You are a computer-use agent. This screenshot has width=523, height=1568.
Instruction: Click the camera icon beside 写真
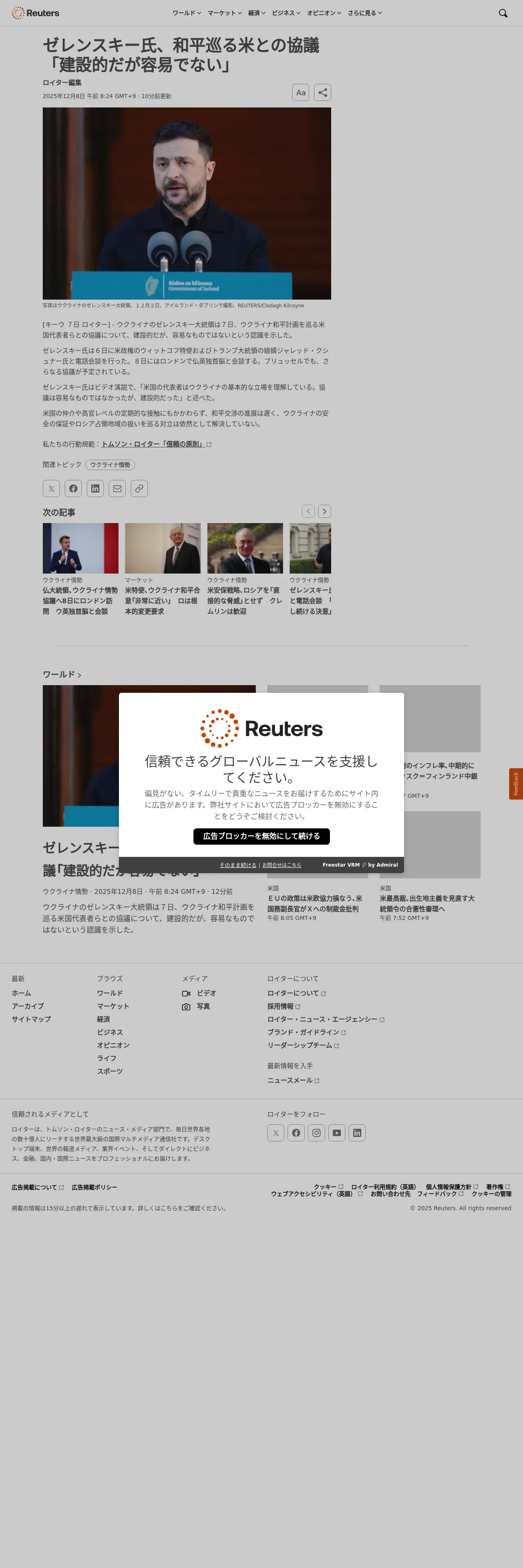click(x=186, y=1007)
